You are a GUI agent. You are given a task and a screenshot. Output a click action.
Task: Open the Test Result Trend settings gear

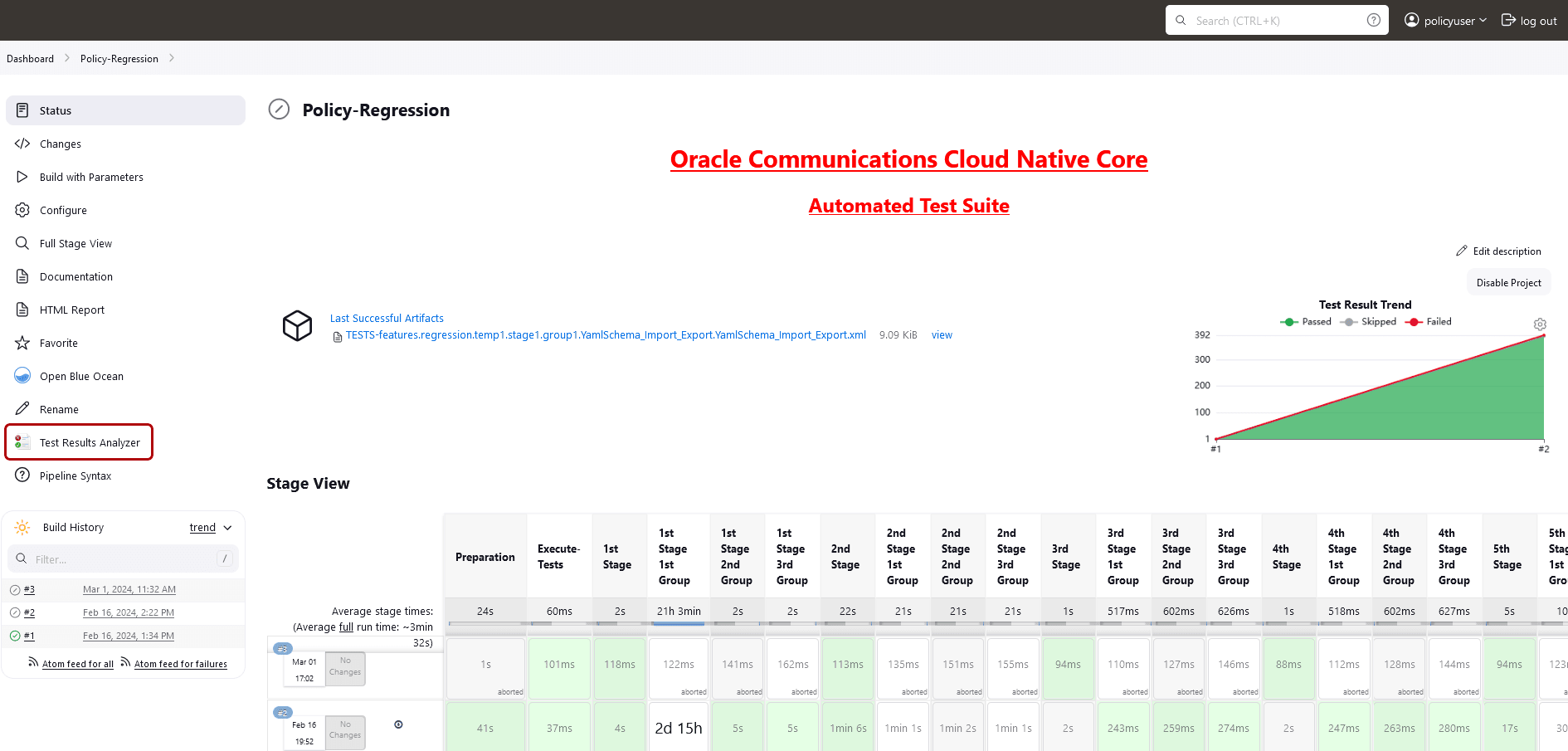coord(1540,324)
